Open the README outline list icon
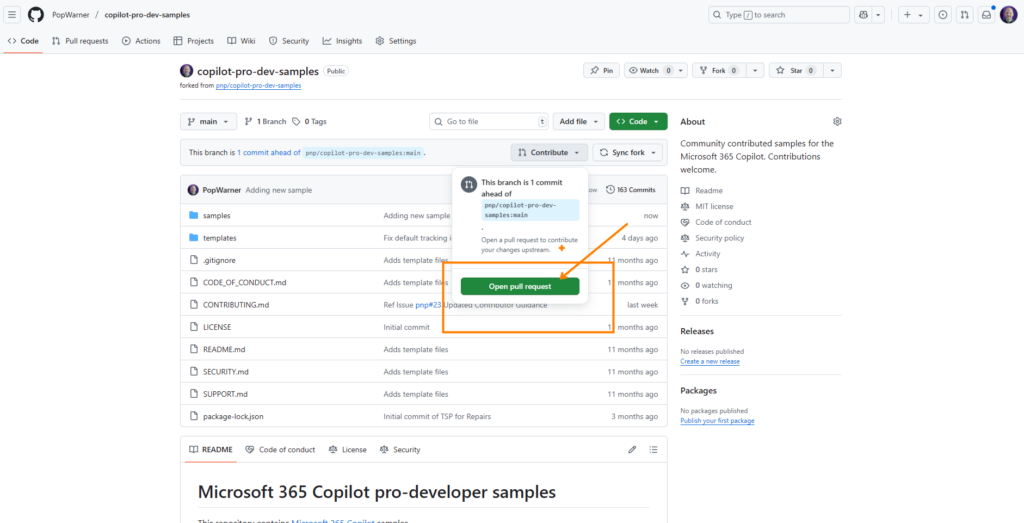The height and width of the screenshot is (523, 1024). pyautogui.click(x=653, y=450)
